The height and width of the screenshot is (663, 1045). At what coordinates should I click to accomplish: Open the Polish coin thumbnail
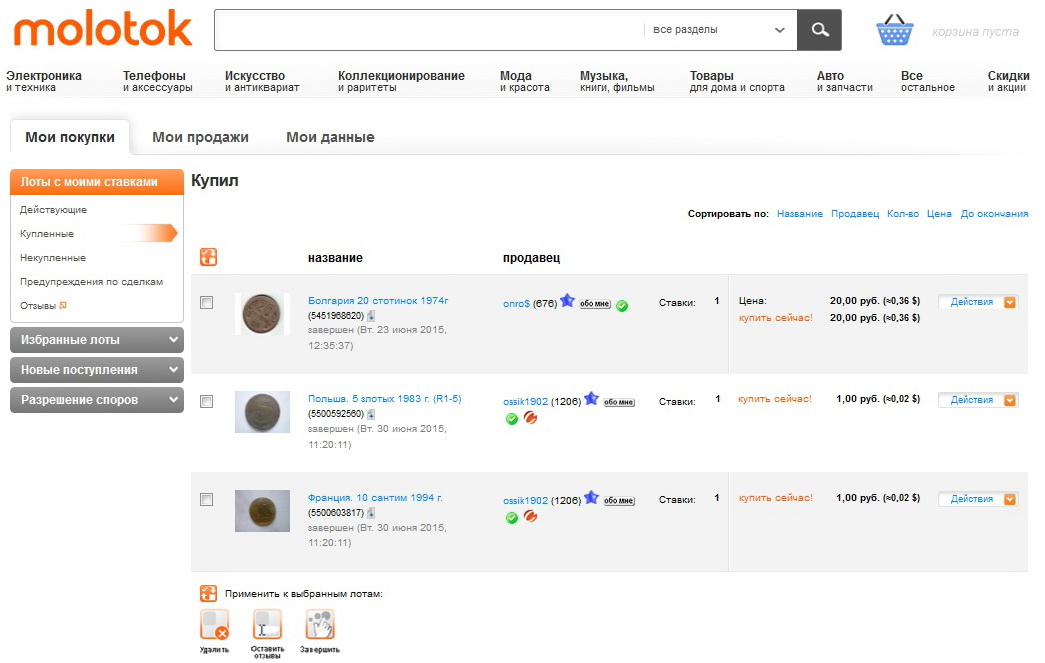pos(262,412)
